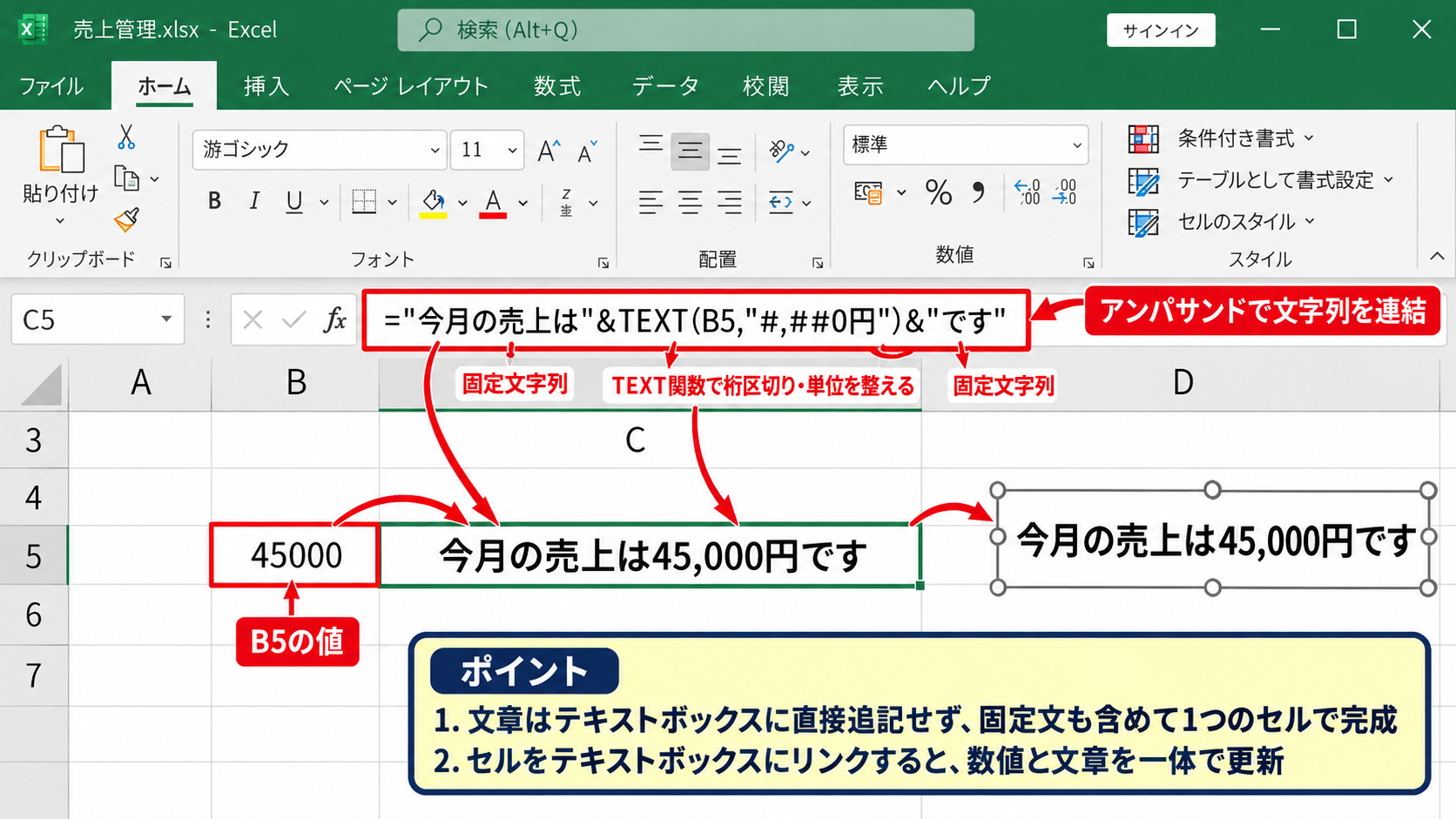Open セルのスタイル cell styles menu
Image resolution: width=1456 pixels, height=819 pixels.
[1221, 222]
